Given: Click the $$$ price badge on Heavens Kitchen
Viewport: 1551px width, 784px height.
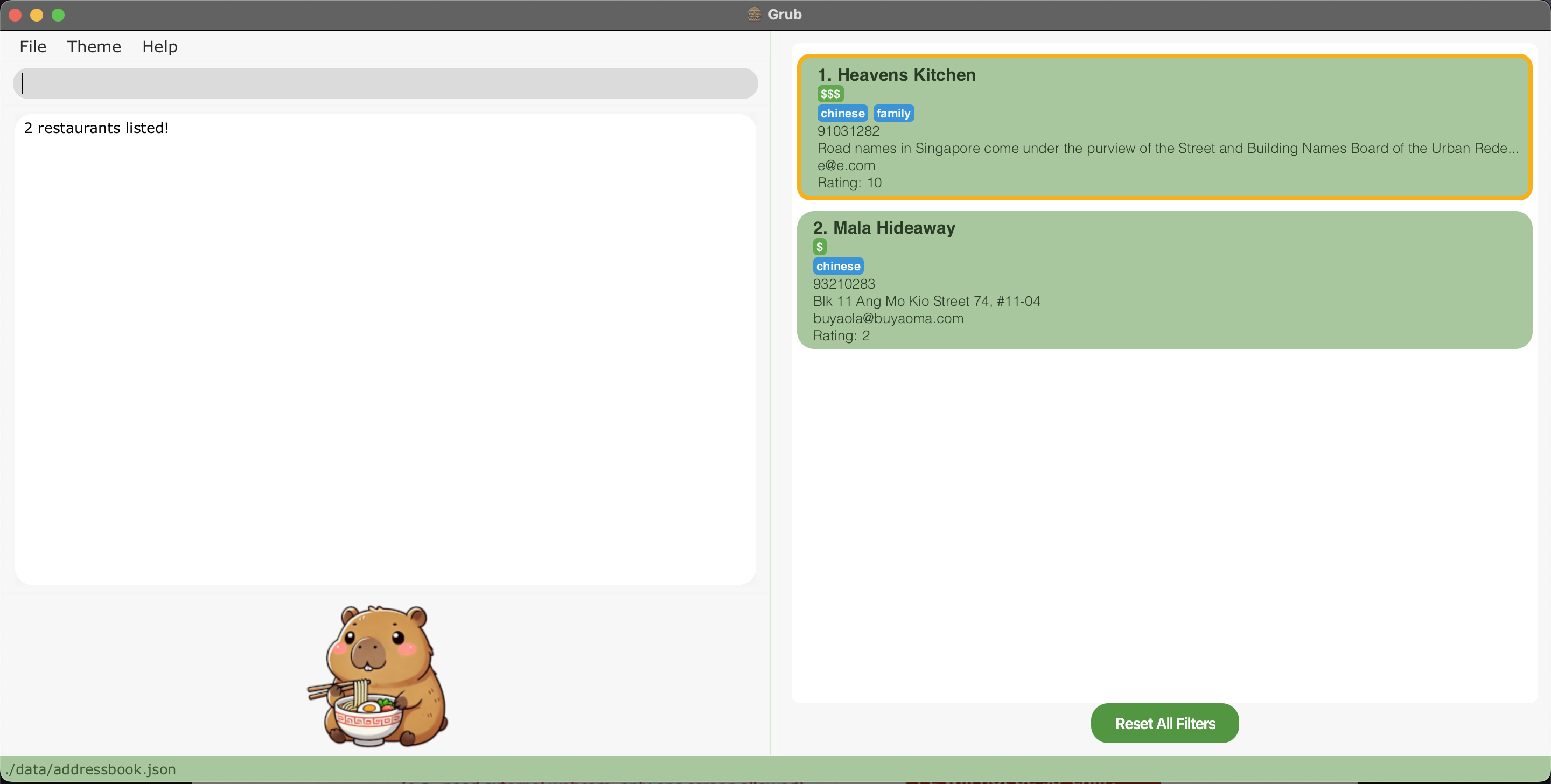Looking at the screenshot, I should (x=830, y=94).
